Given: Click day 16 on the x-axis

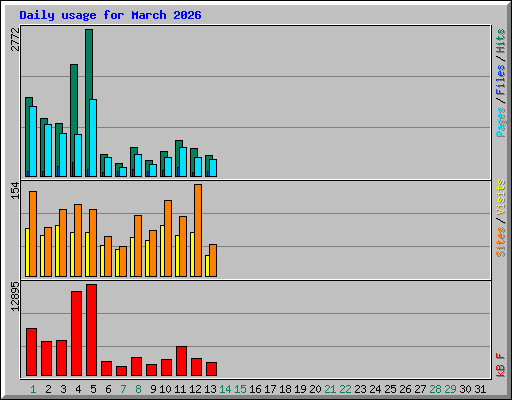Looking at the screenshot, I should pos(255,389).
